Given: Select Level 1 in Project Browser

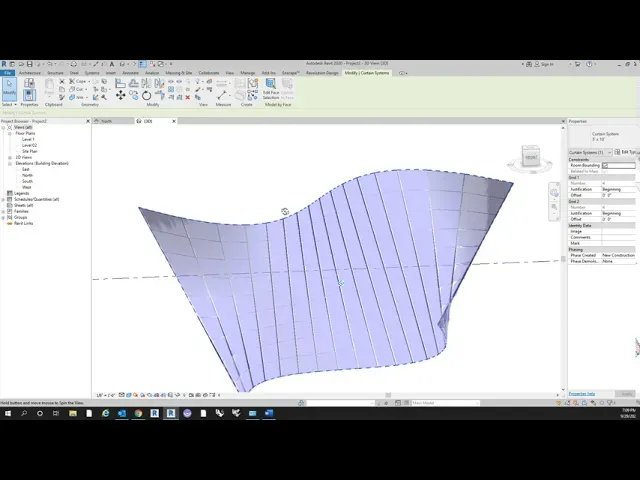Looking at the screenshot, I should [x=28, y=139].
